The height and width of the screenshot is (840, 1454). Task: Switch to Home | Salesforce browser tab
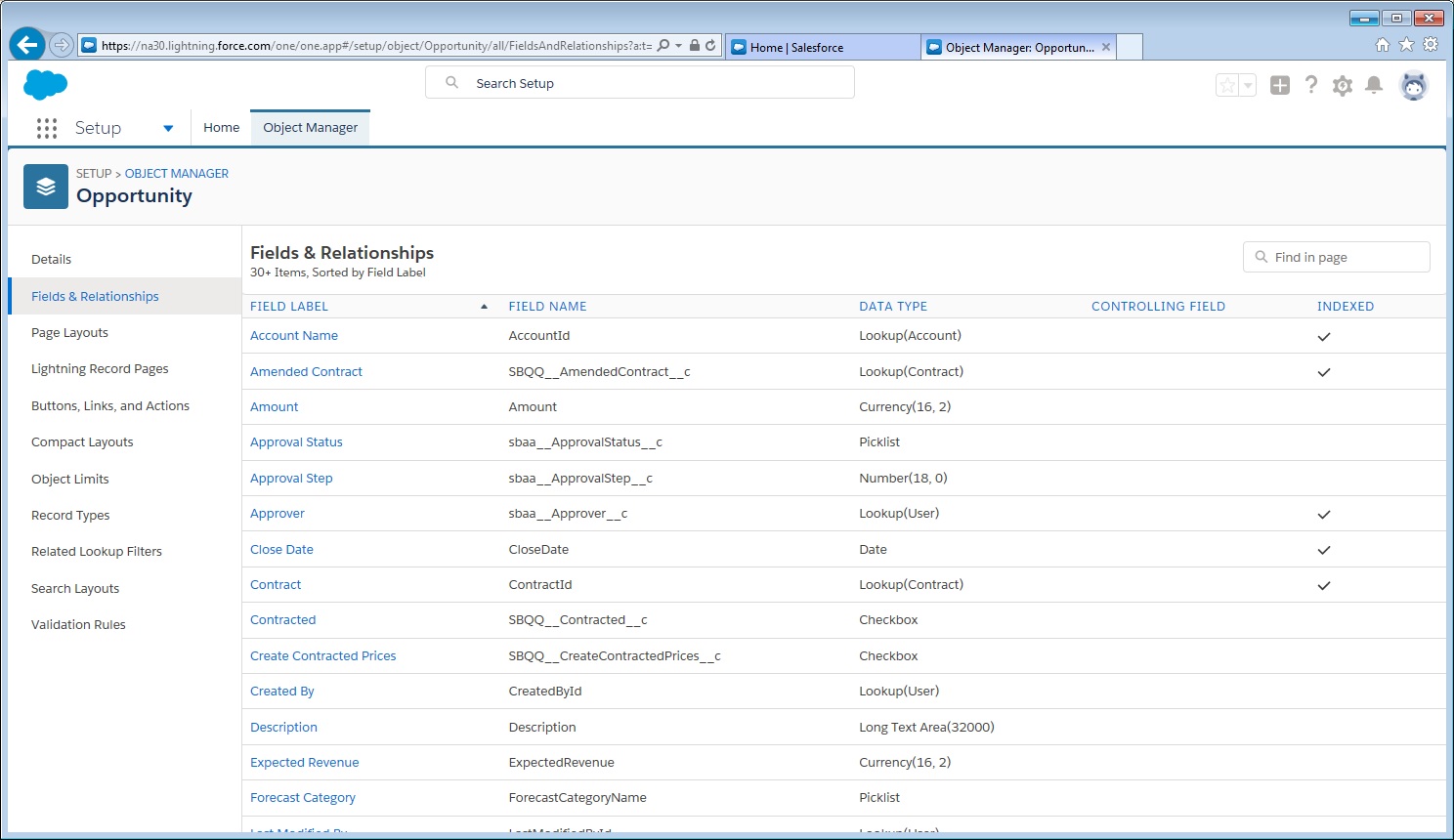tap(821, 47)
